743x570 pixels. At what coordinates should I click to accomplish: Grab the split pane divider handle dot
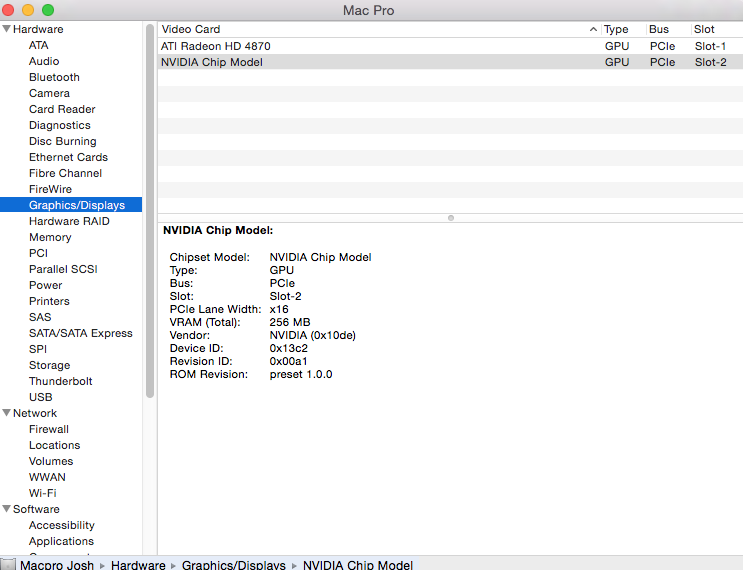[x=451, y=218]
